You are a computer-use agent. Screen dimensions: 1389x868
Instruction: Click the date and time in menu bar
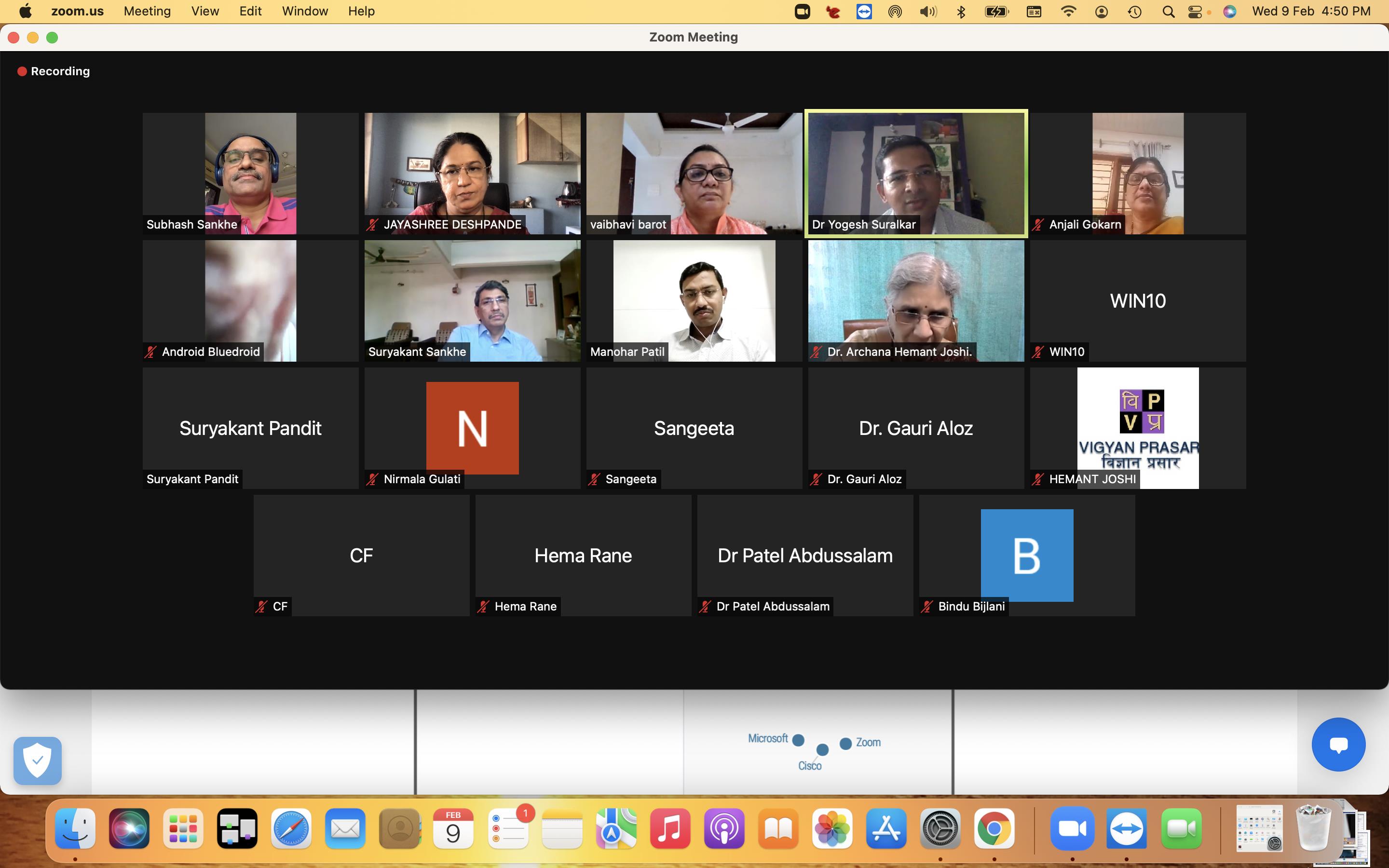pyautogui.click(x=1311, y=12)
